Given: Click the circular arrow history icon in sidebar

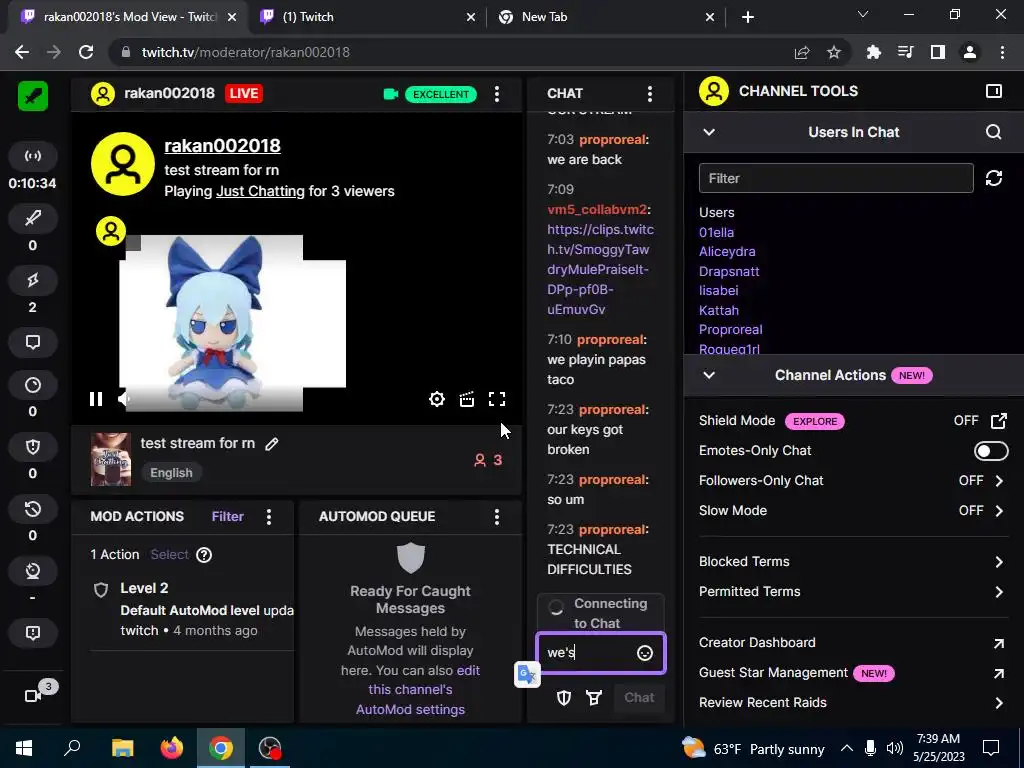Looking at the screenshot, I should [33, 509].
